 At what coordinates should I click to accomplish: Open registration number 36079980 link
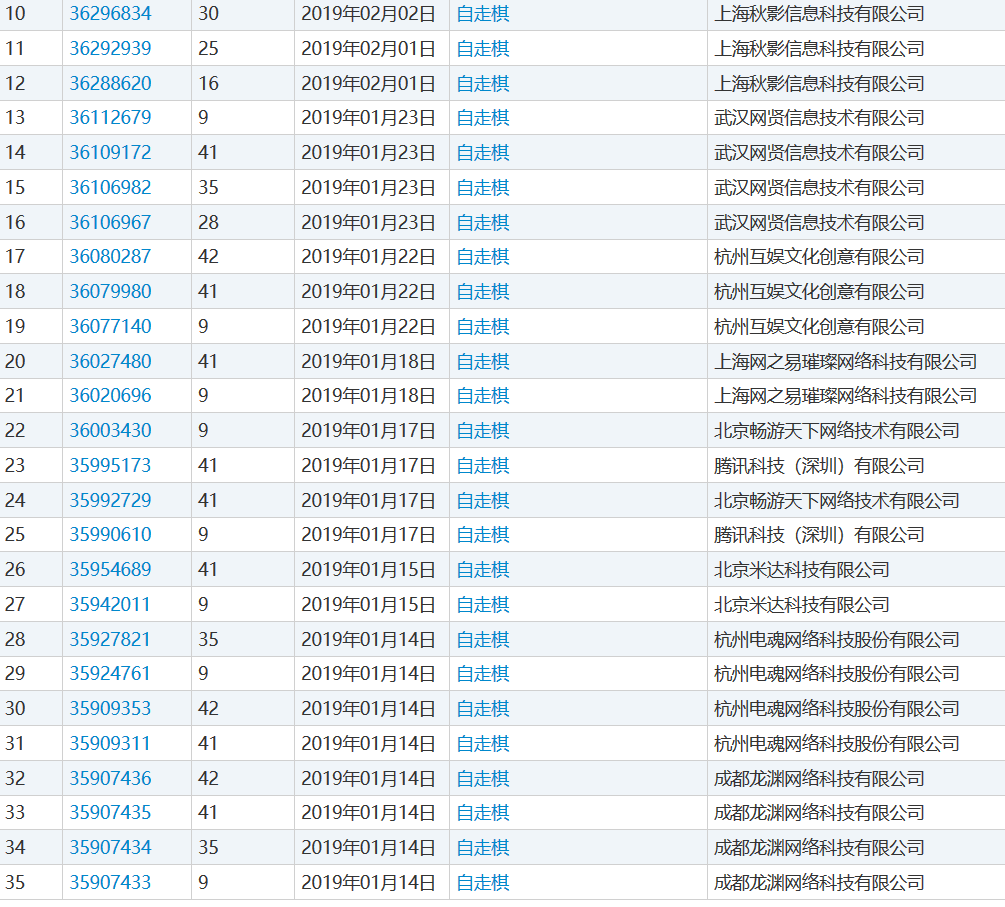pos(110,291)
